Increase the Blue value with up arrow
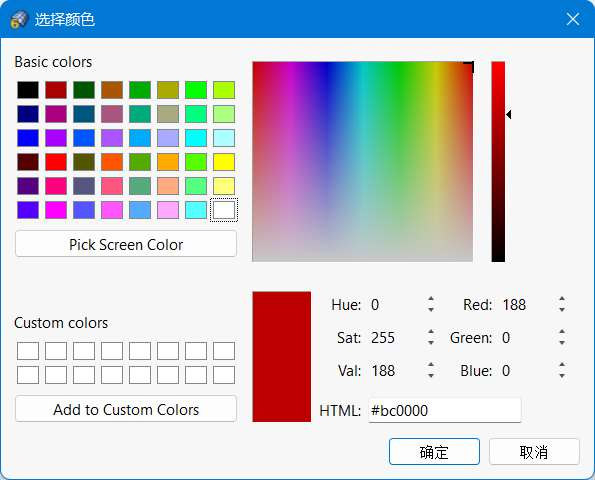The height and width of the screenshot is (480, 595). 562,365
